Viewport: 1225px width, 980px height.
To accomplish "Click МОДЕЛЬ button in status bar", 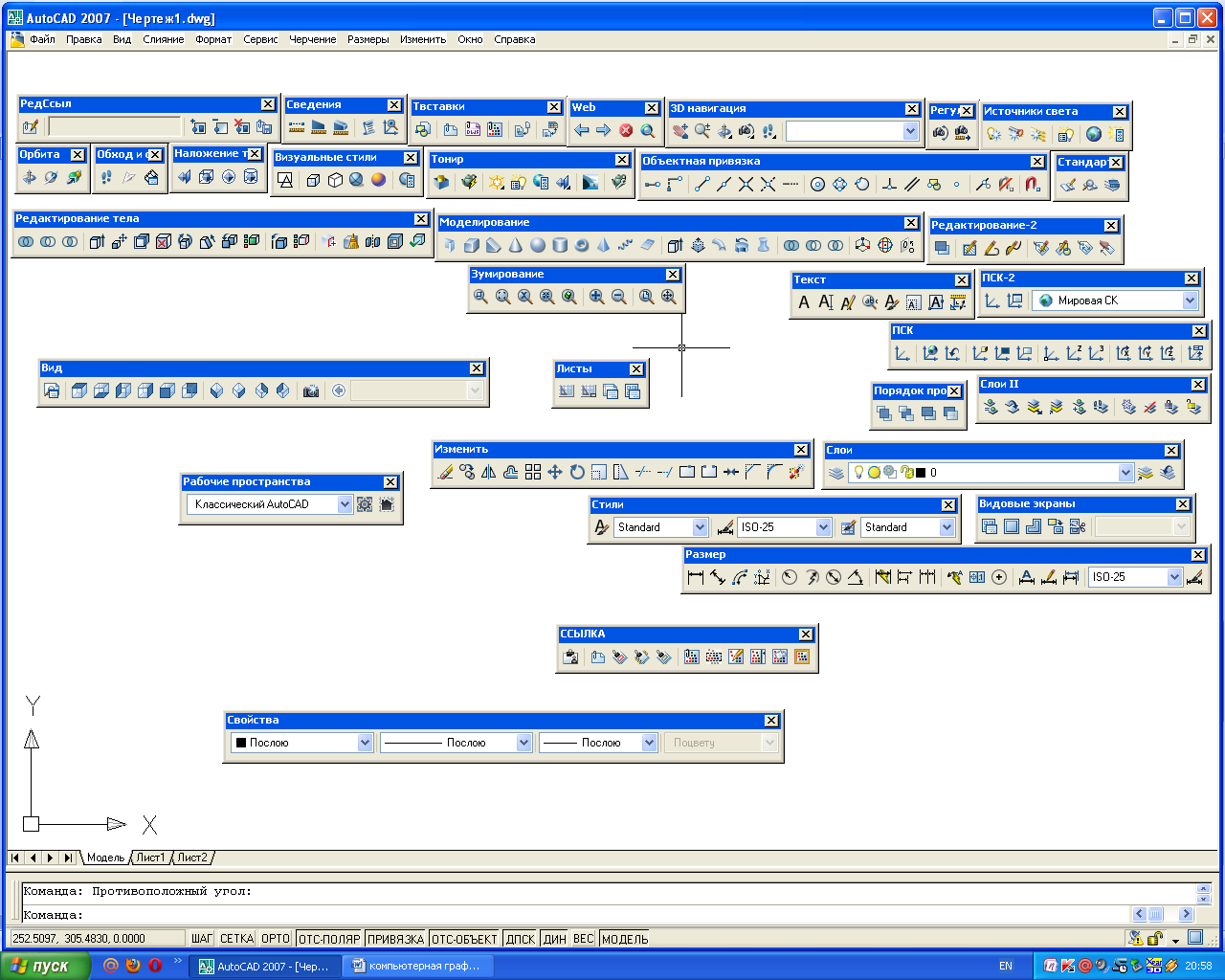I will click(x=625, y=939).
